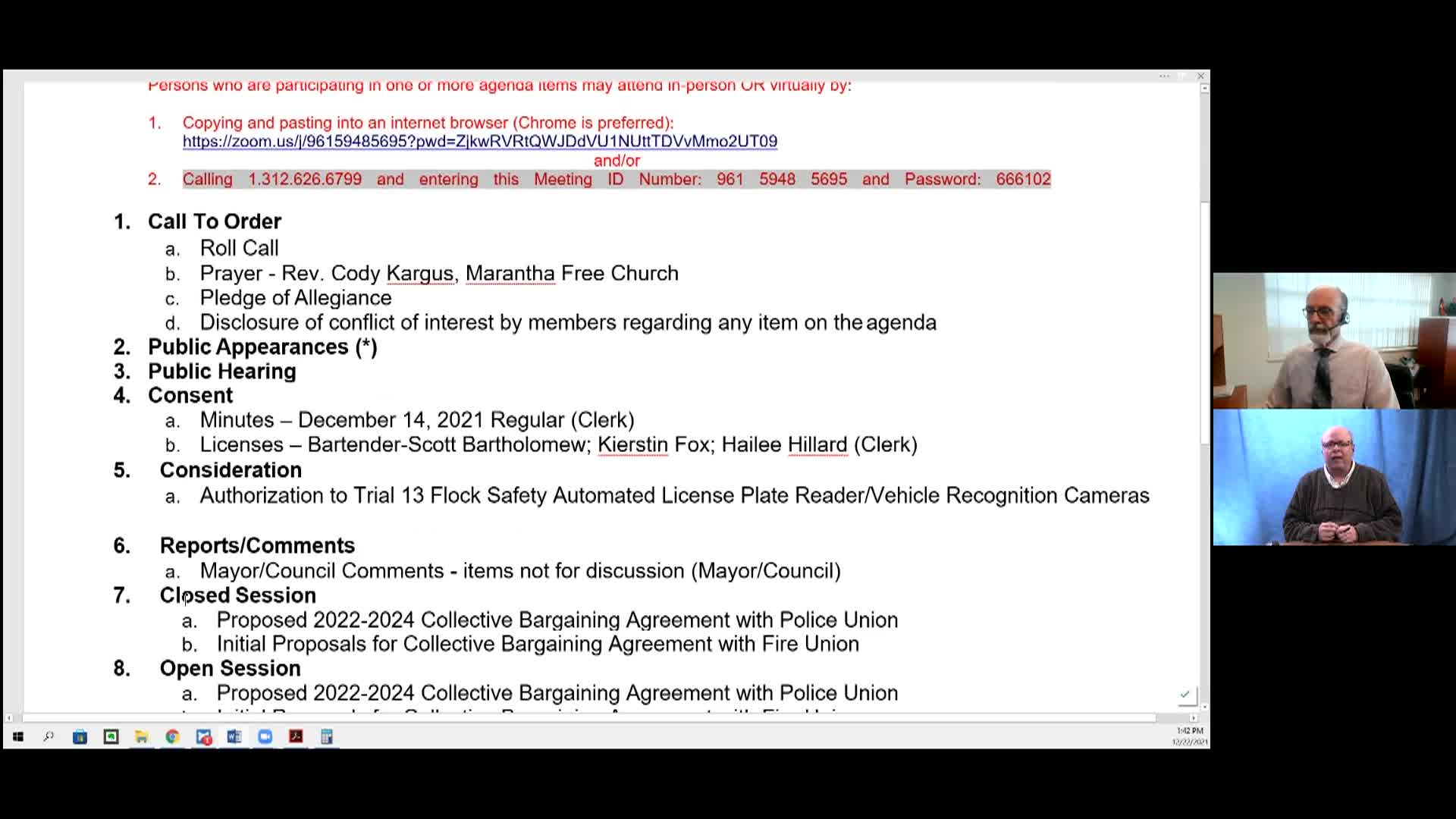Click the proofing checkmark icon at bottom right
The width and height of the screenshot is (1456, 819).
[x=1185, y=694]
